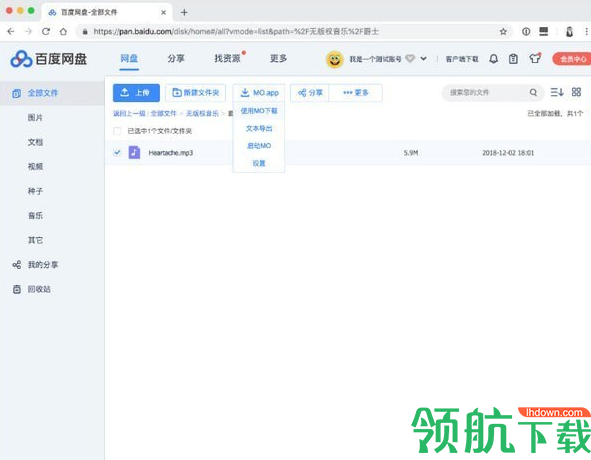Open the 更多 top navigation tab

[x=279, y=58]
